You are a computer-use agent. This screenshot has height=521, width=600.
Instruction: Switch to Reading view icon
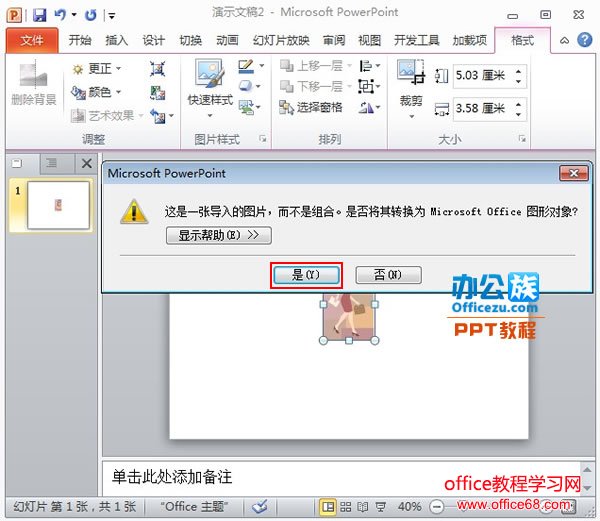362,507
